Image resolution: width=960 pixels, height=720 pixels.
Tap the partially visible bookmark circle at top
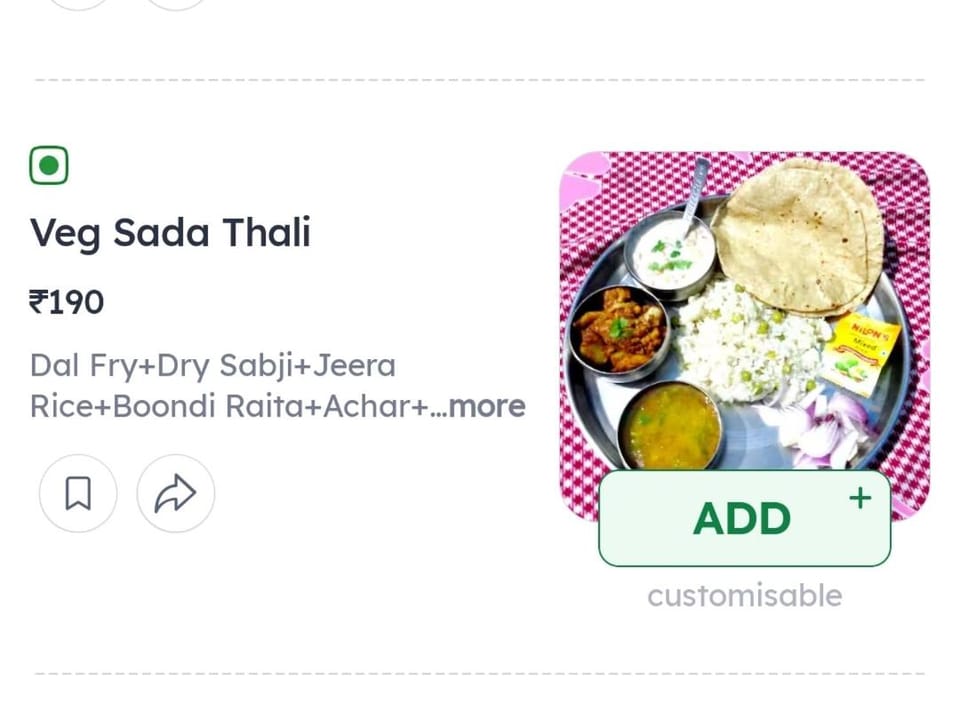click(x=78, y=4)
